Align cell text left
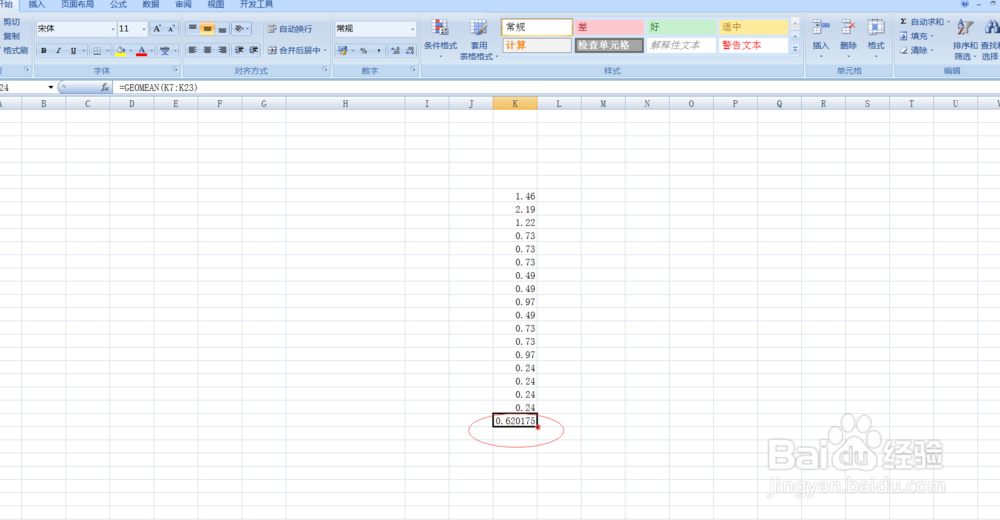 pos(193,50)
